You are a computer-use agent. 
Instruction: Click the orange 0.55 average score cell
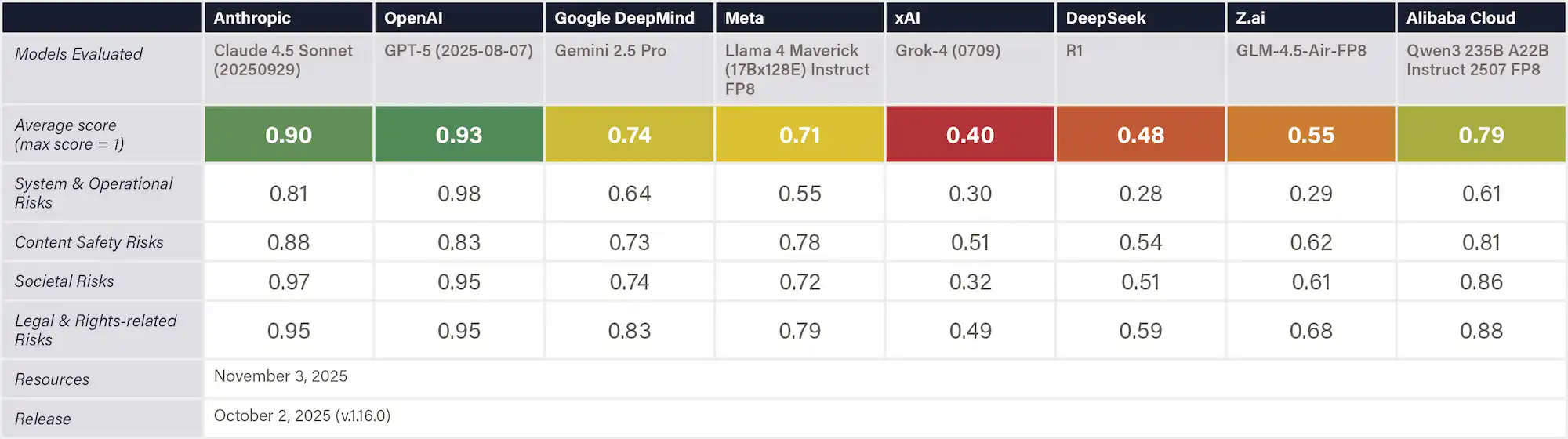[1311, 135]
